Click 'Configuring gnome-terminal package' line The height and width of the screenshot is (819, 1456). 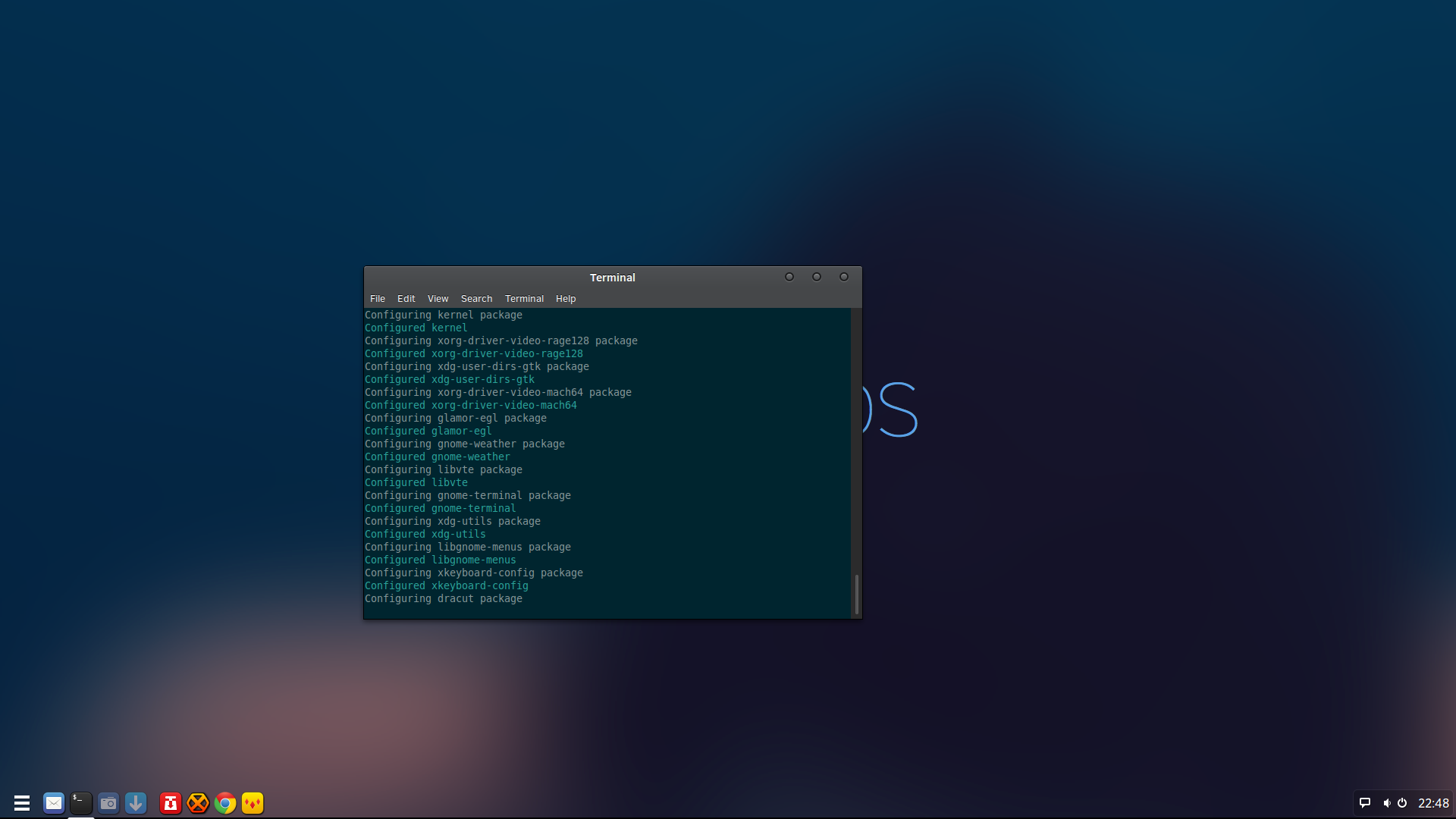pyautogui.click(x=468, y=495)
